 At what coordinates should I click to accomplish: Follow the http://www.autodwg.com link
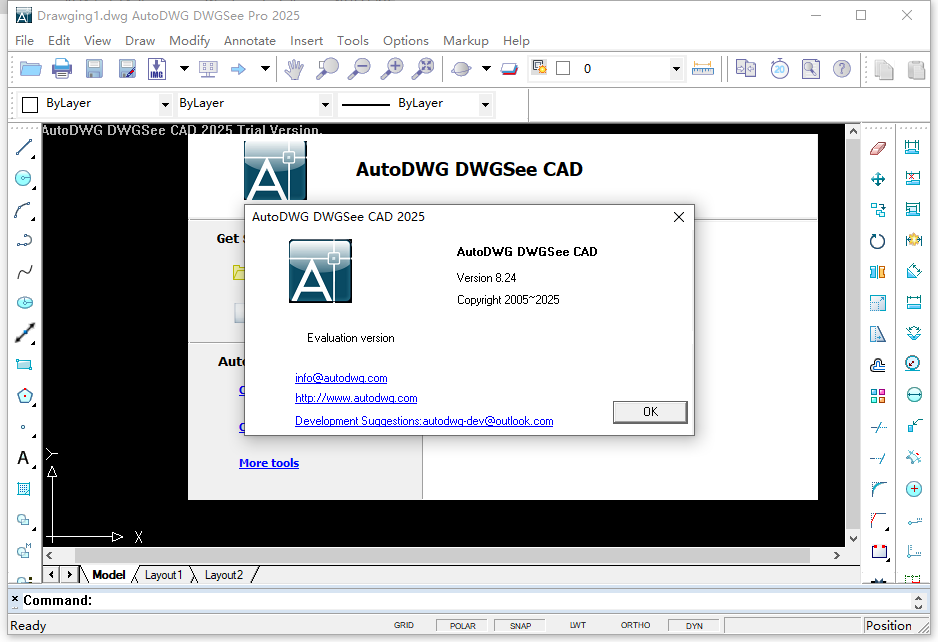point(356,397)
